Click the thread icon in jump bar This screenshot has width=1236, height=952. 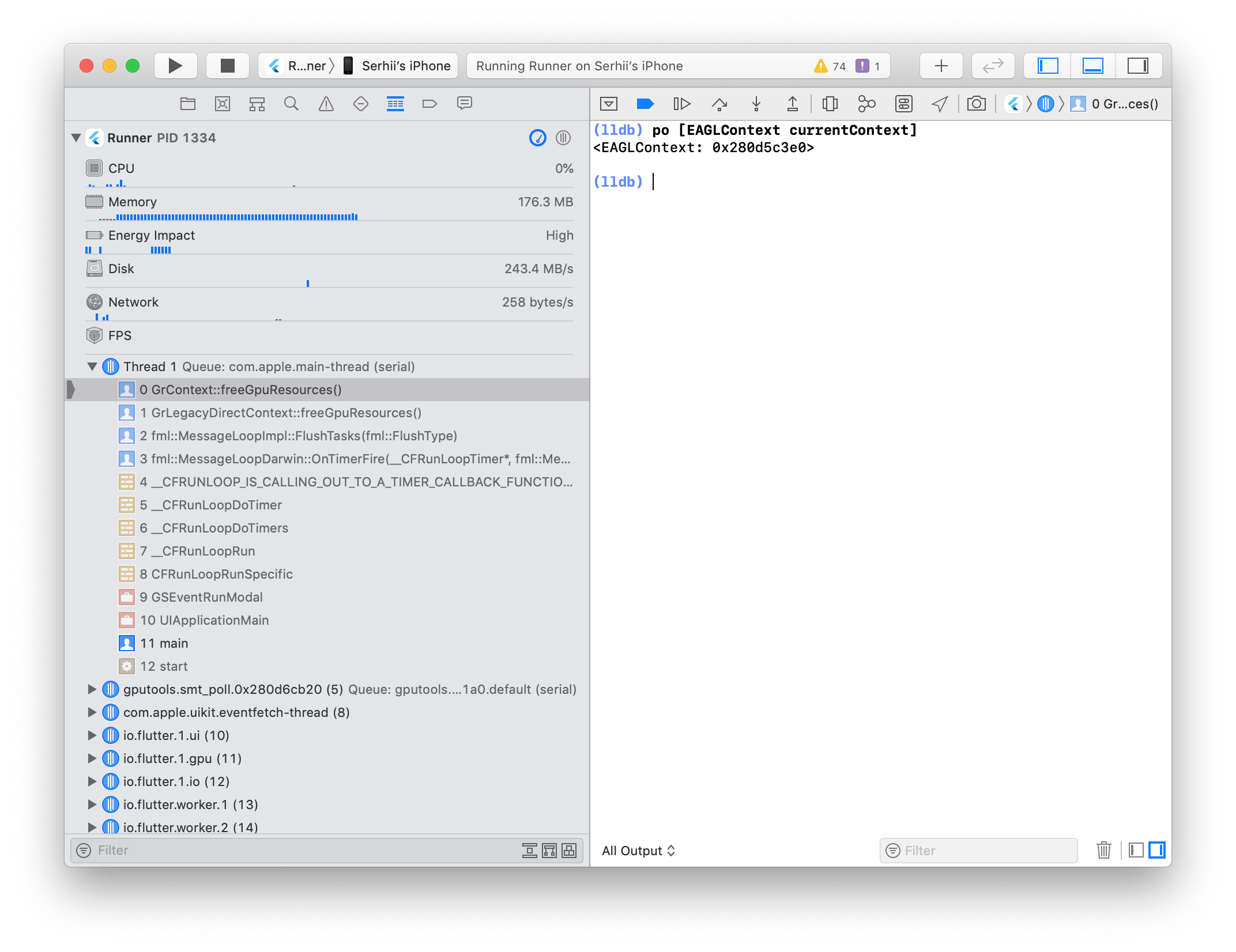pyautogui.click(x=1045, y=104)
